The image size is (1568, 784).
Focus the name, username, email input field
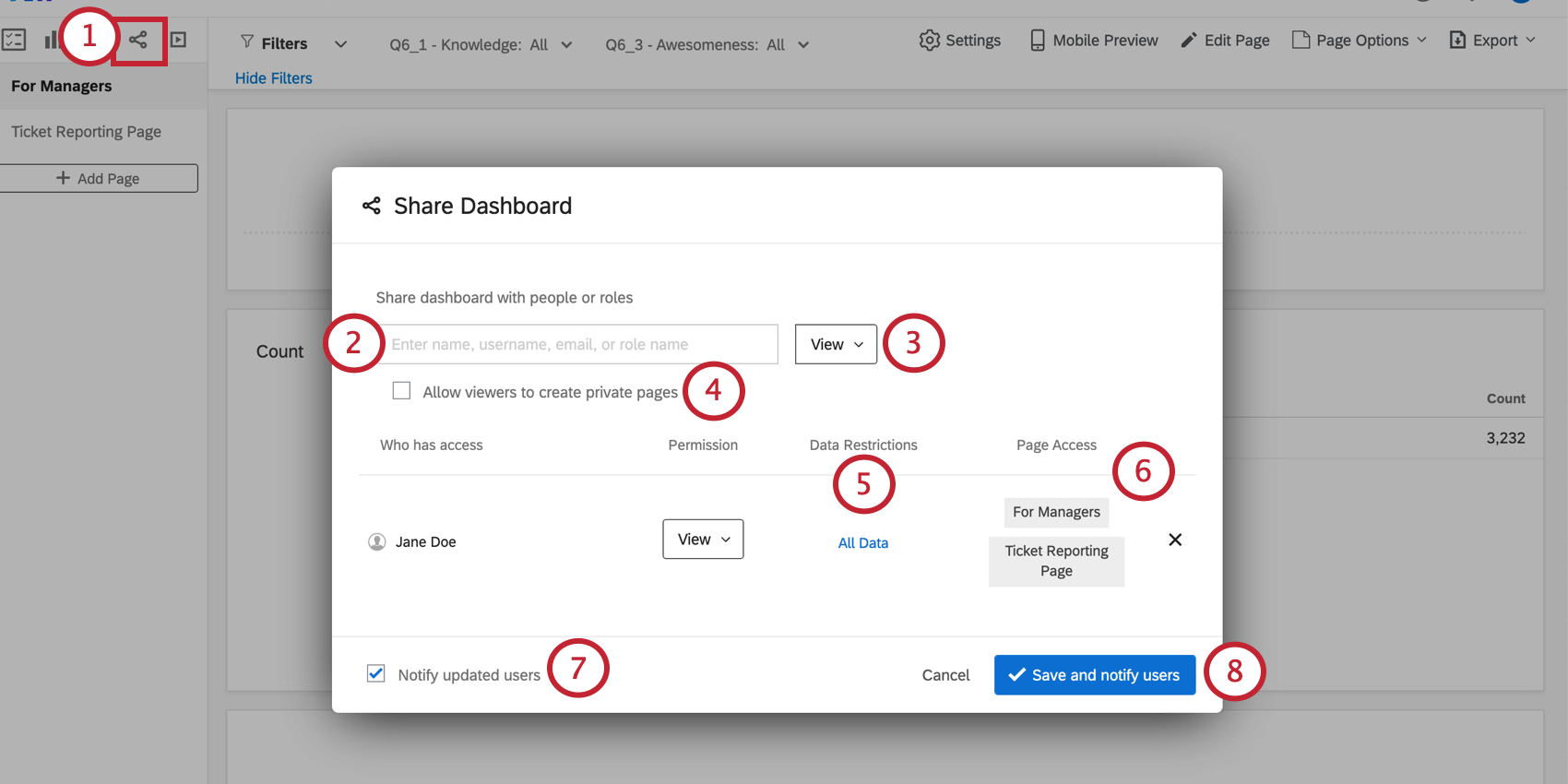[x=581, y=344]
